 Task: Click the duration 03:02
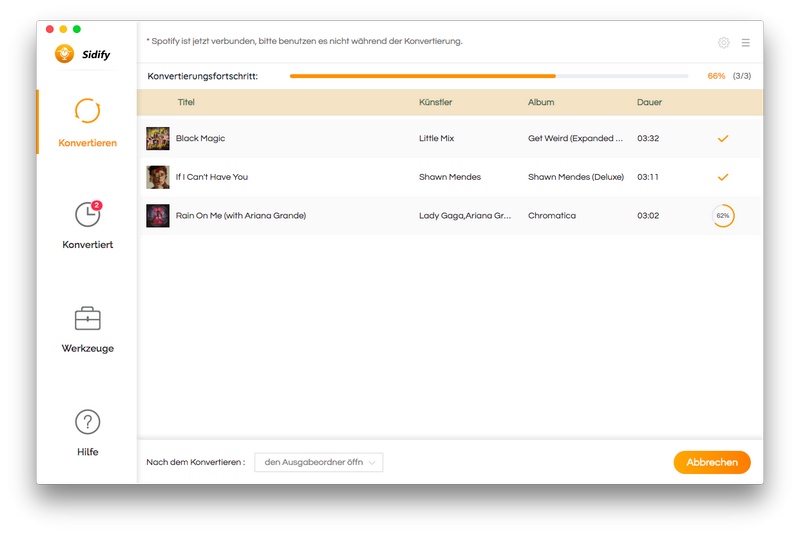648,216
